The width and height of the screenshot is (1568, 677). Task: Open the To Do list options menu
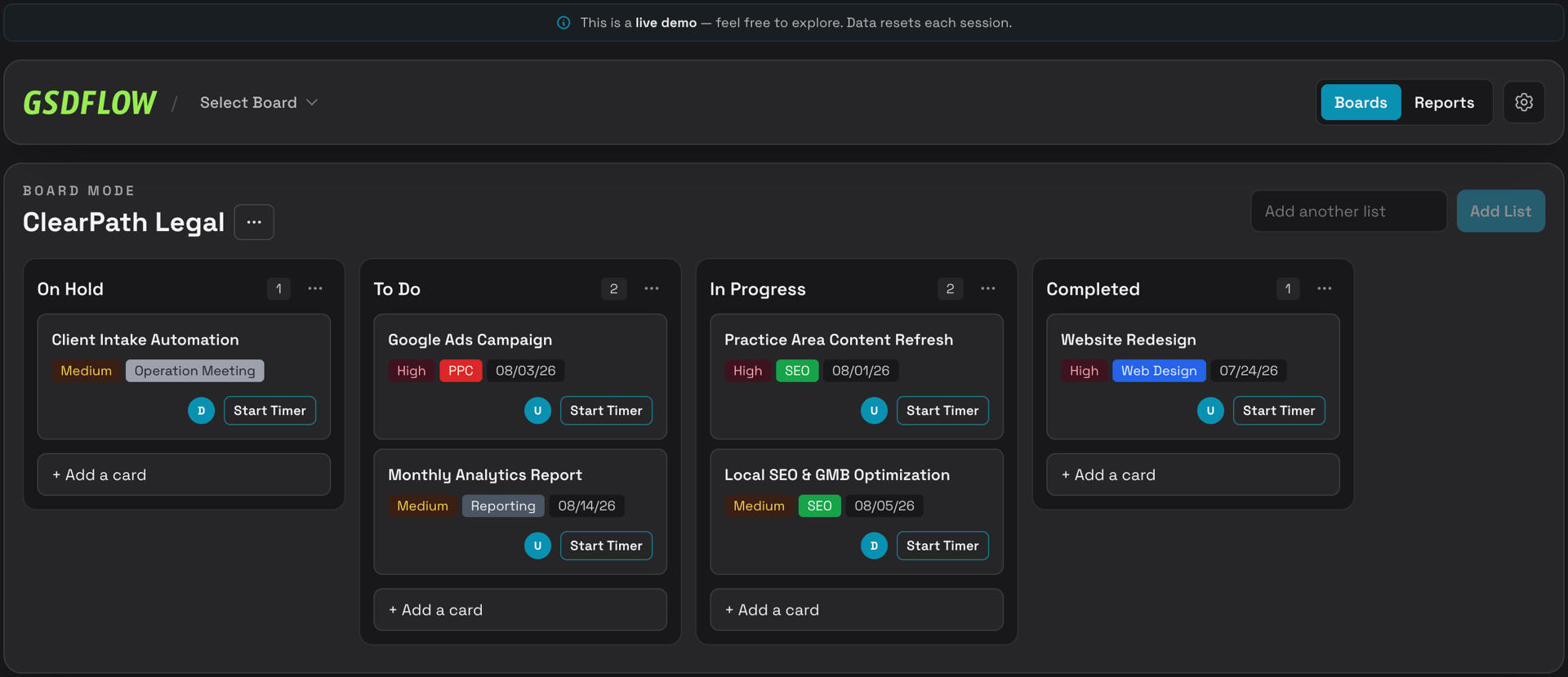pyautogui.click(x=652, y=288)
